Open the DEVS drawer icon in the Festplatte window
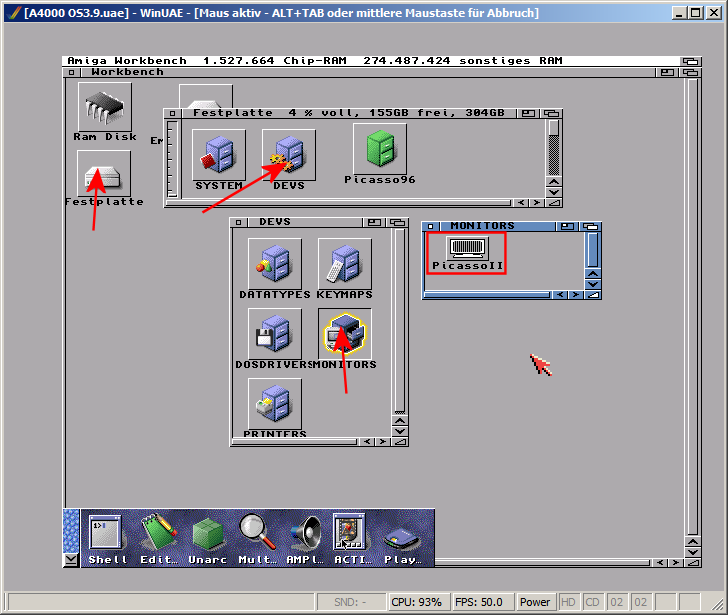Screen dimensions: 728x615 click(x=288, y=155)
